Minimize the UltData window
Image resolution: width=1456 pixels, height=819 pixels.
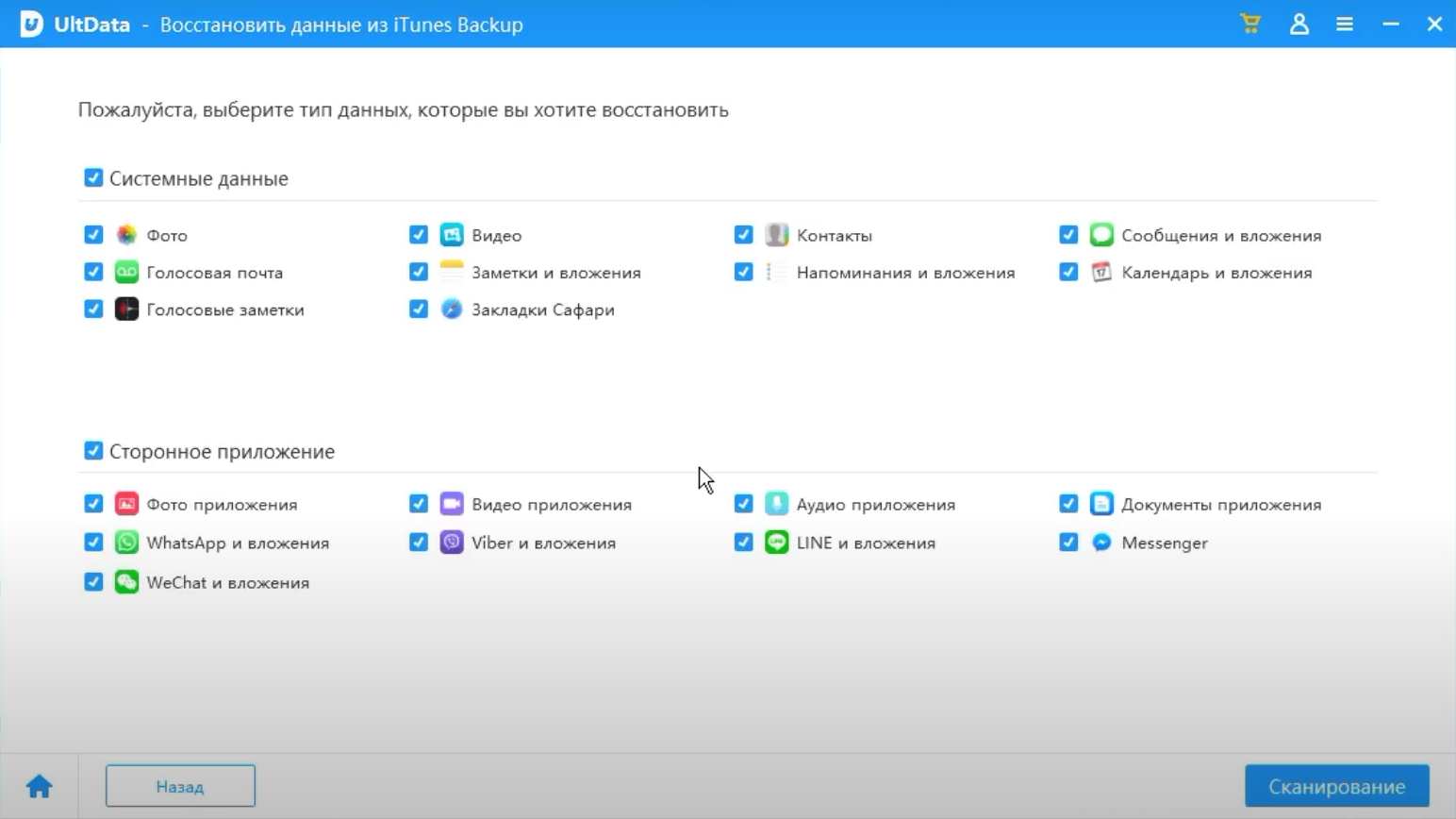click(x=1391, y=24)
